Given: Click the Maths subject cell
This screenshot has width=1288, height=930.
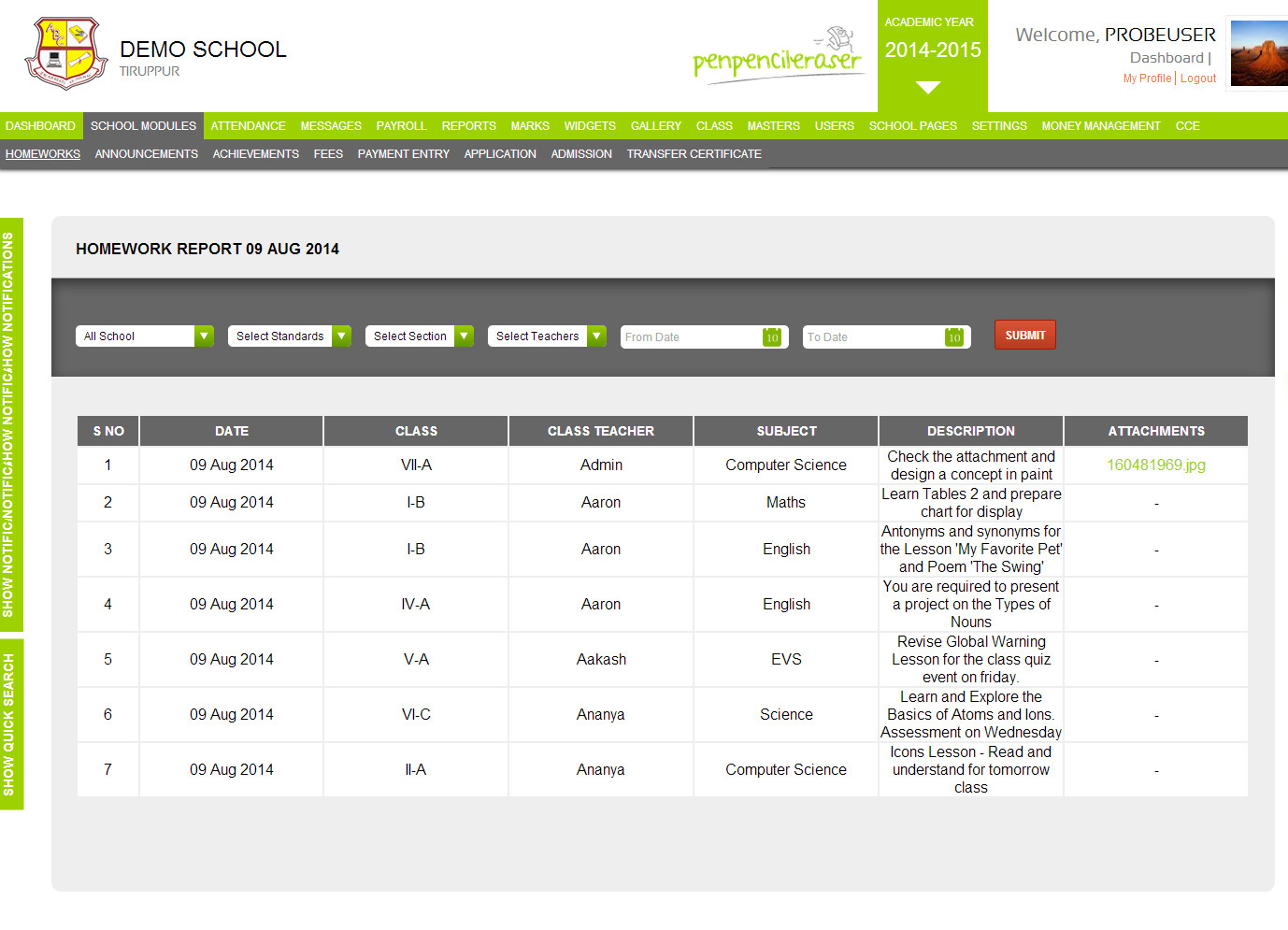Looking at the screenshot, I should click(x=786, y=502).
